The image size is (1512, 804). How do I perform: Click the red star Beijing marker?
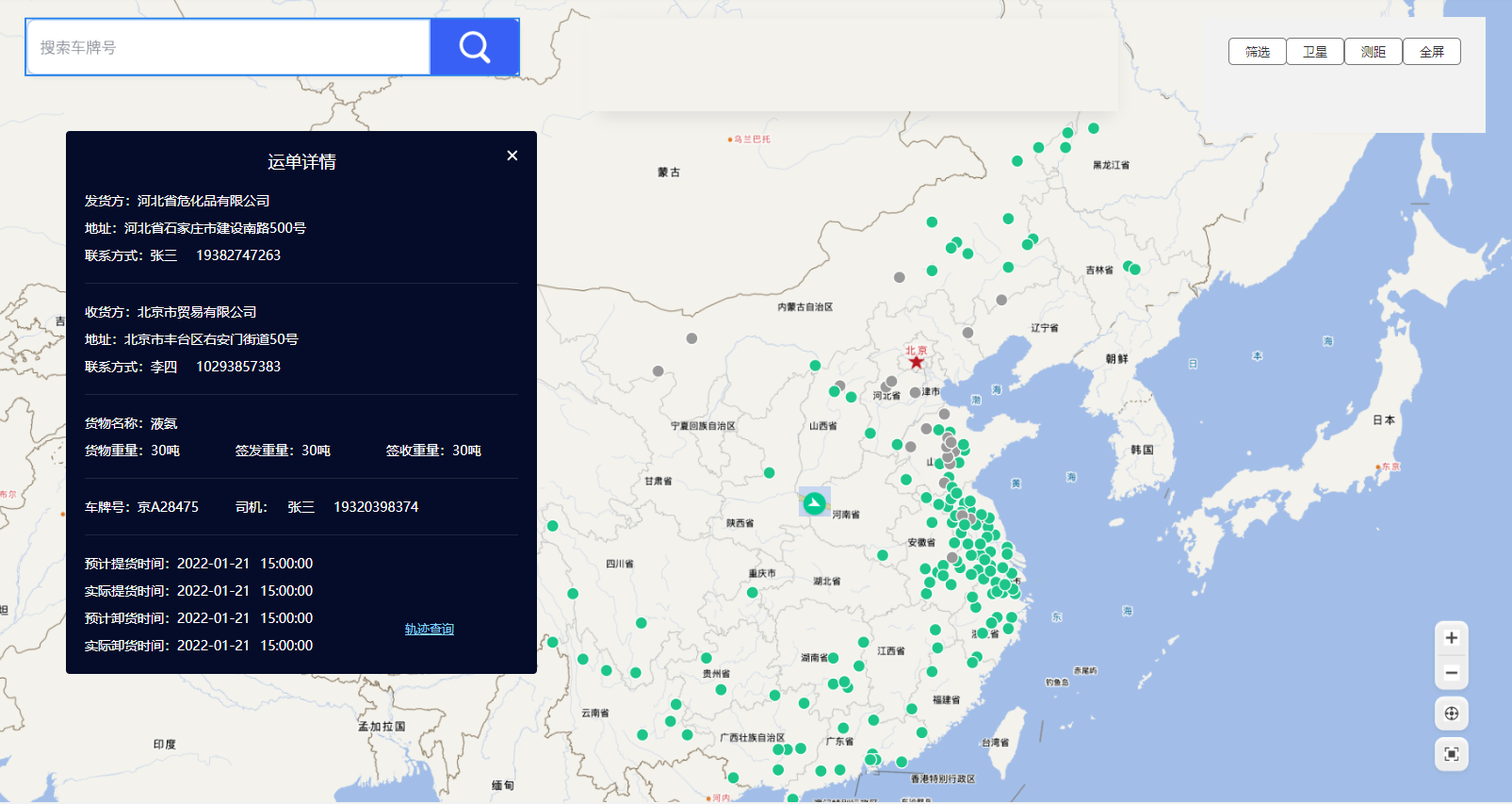916,362
